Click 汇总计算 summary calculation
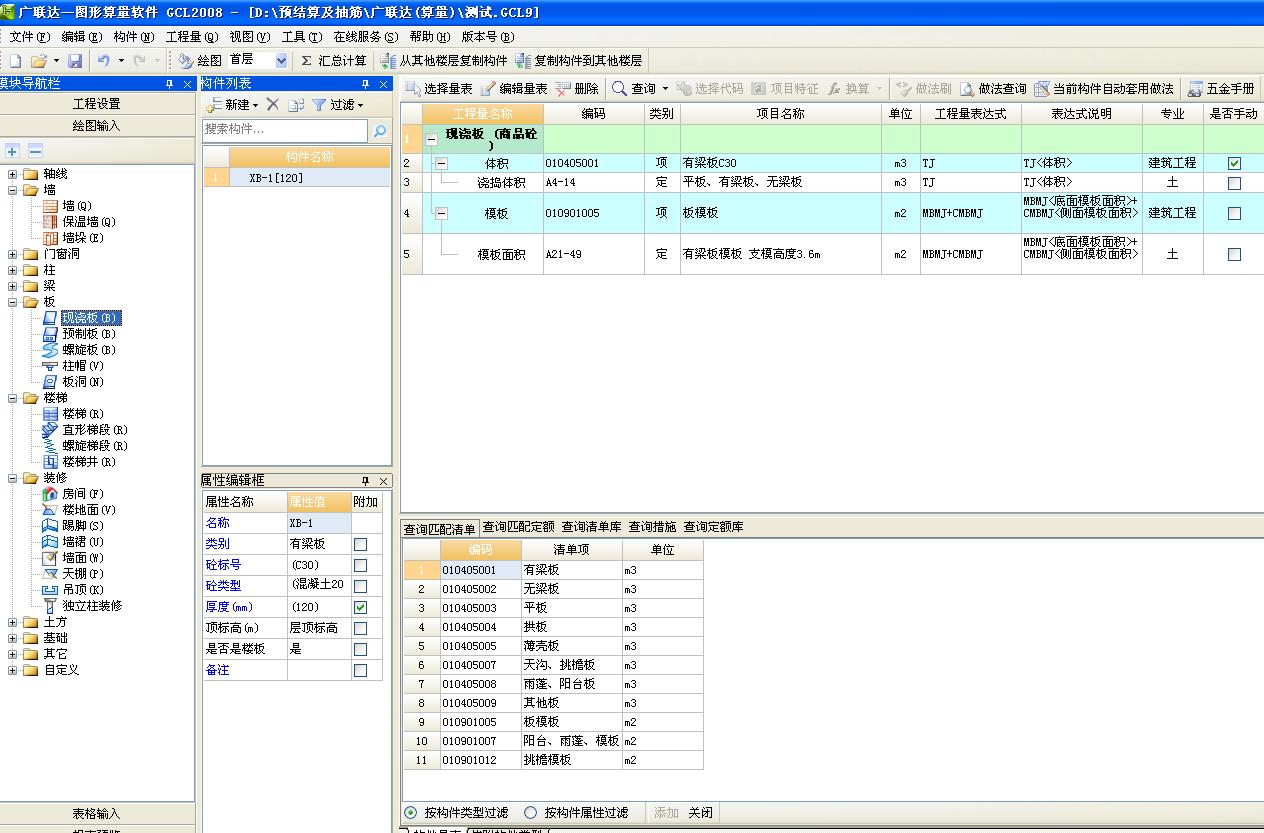This screenshot has width=1264, height=833. click(333, 61)
